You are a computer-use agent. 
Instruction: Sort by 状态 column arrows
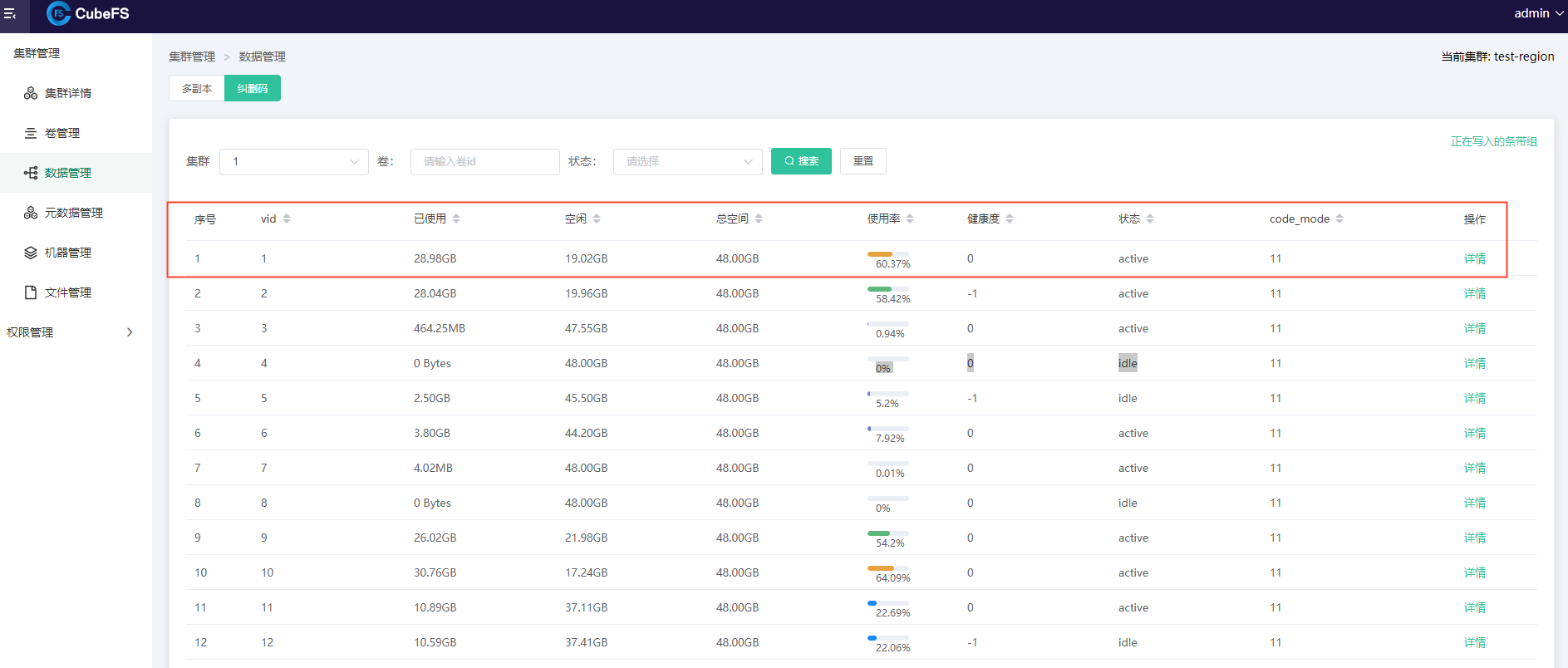(x=1150, y=219)
